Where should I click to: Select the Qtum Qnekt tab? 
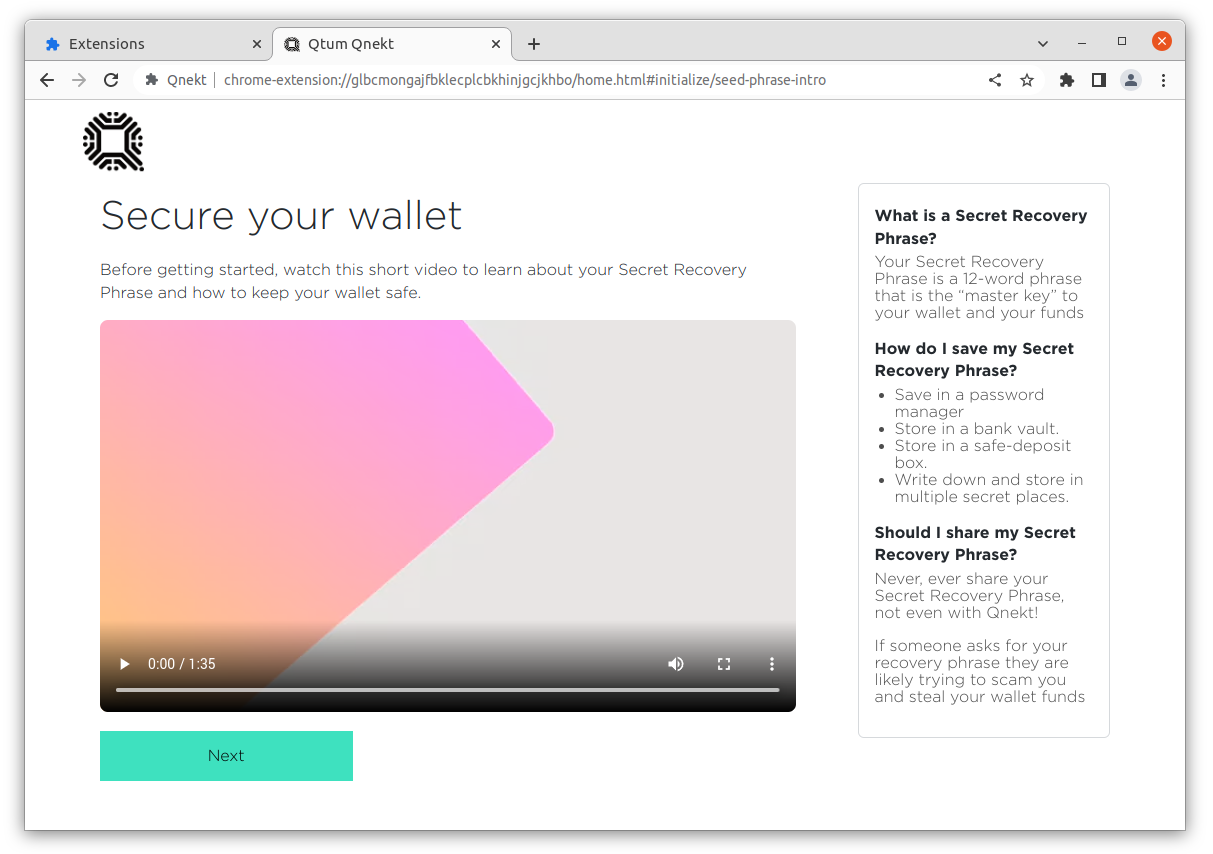point(392,44)
